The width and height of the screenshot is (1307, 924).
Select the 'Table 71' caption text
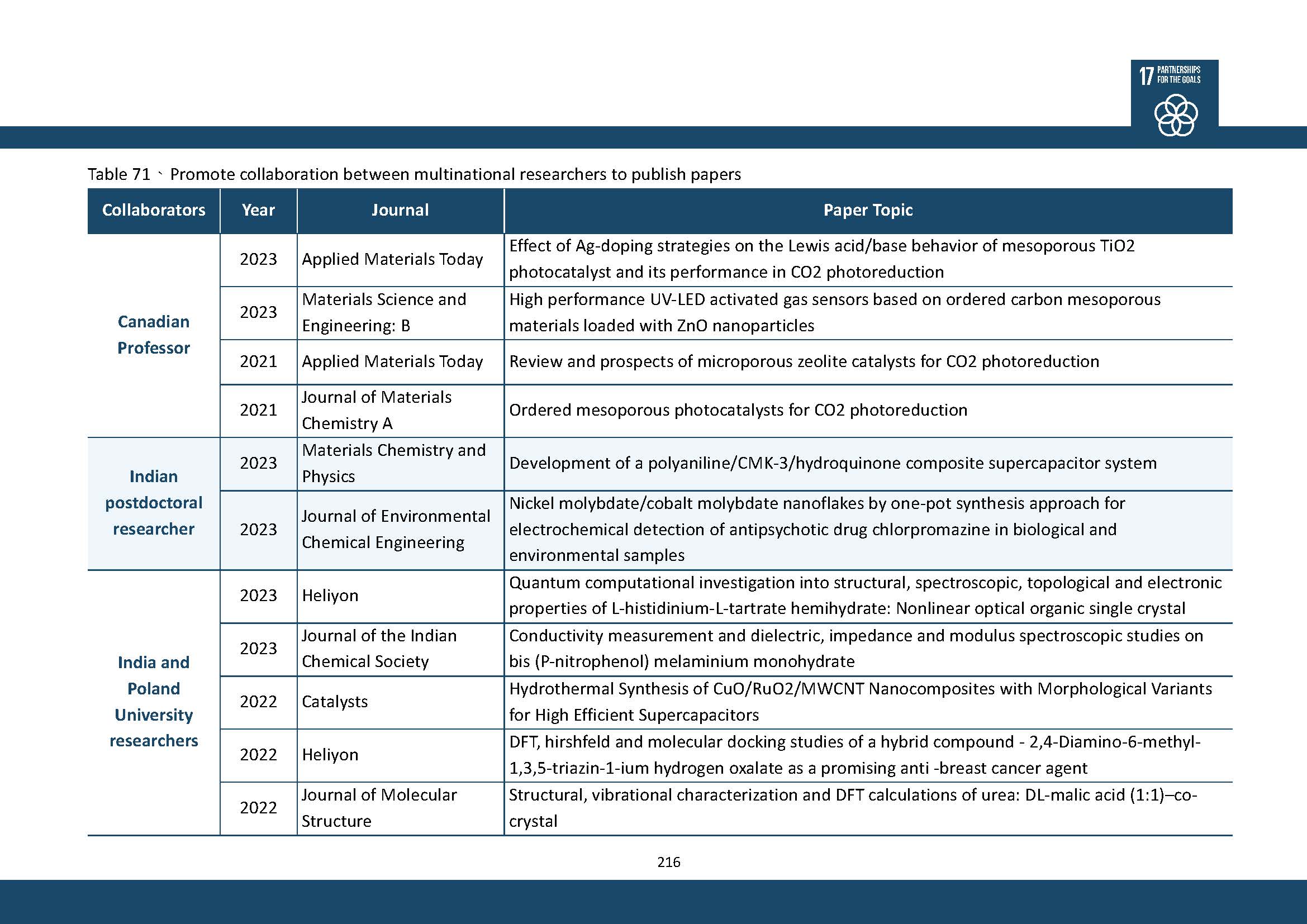[x=415, y=174]
